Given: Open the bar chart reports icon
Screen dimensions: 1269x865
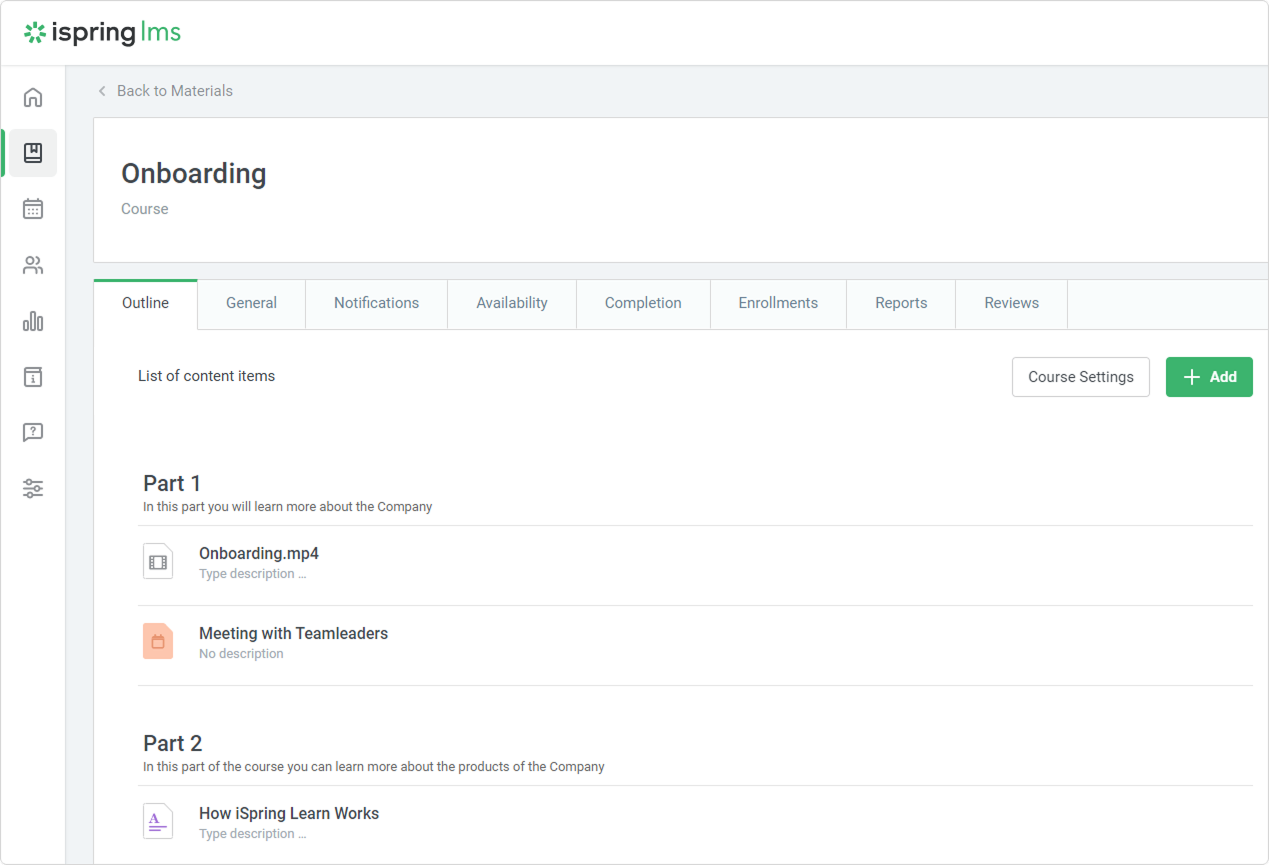Looking at the screenshot, I should click(33, 321).
